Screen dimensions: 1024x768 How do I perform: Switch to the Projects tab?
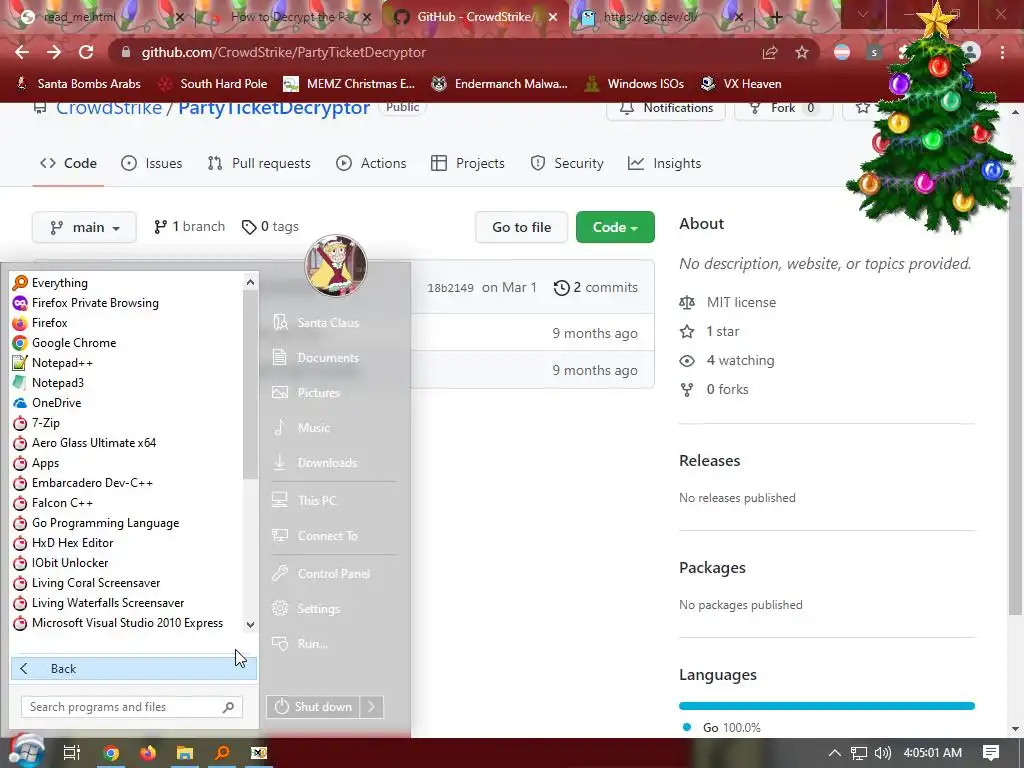(x=468, y=163)
